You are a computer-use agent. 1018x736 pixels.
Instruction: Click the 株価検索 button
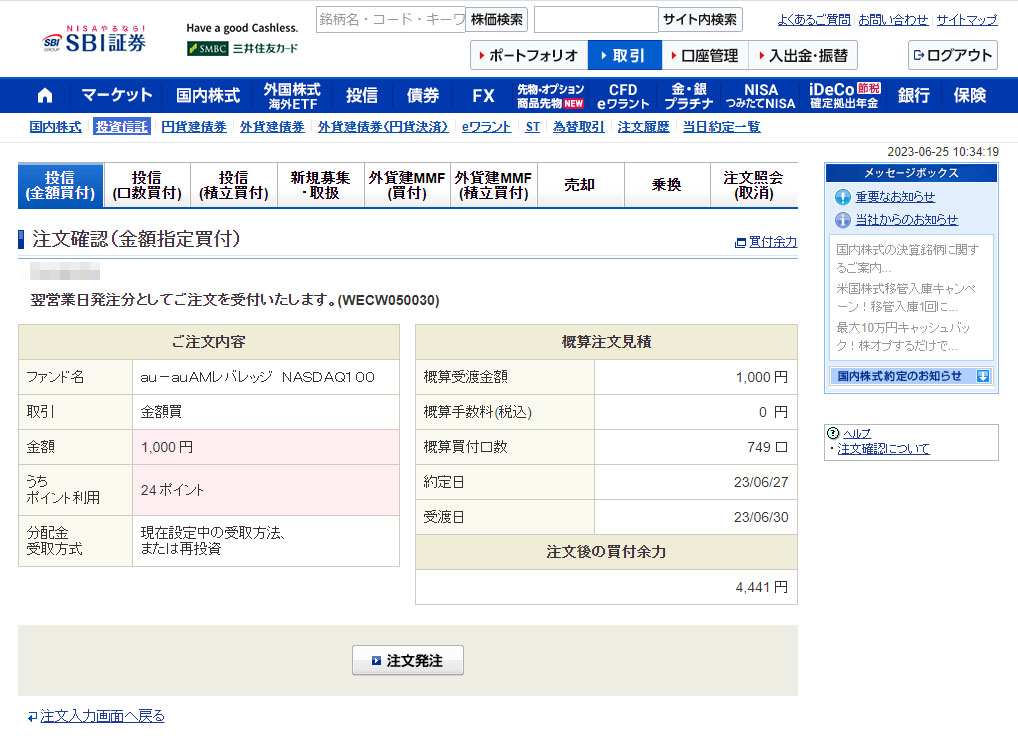coord(496,20)
